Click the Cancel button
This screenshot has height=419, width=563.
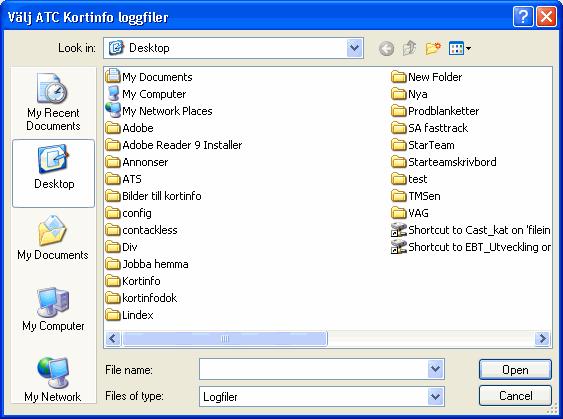515,396
